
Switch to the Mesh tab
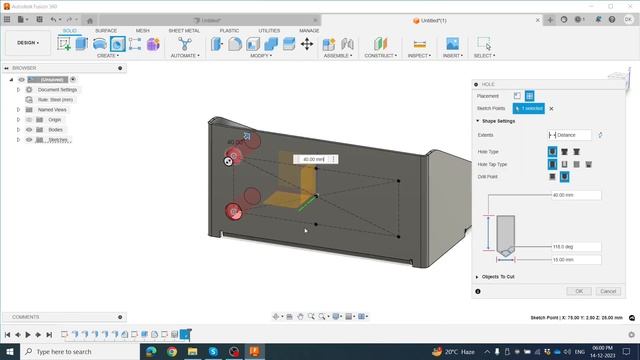click(142, 31)
